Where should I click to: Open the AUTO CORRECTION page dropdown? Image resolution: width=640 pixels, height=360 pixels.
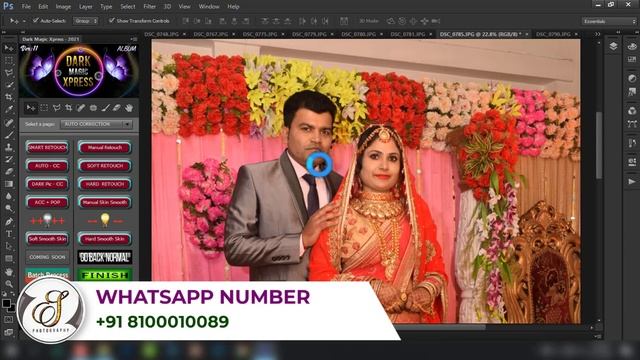pos(96,124)
